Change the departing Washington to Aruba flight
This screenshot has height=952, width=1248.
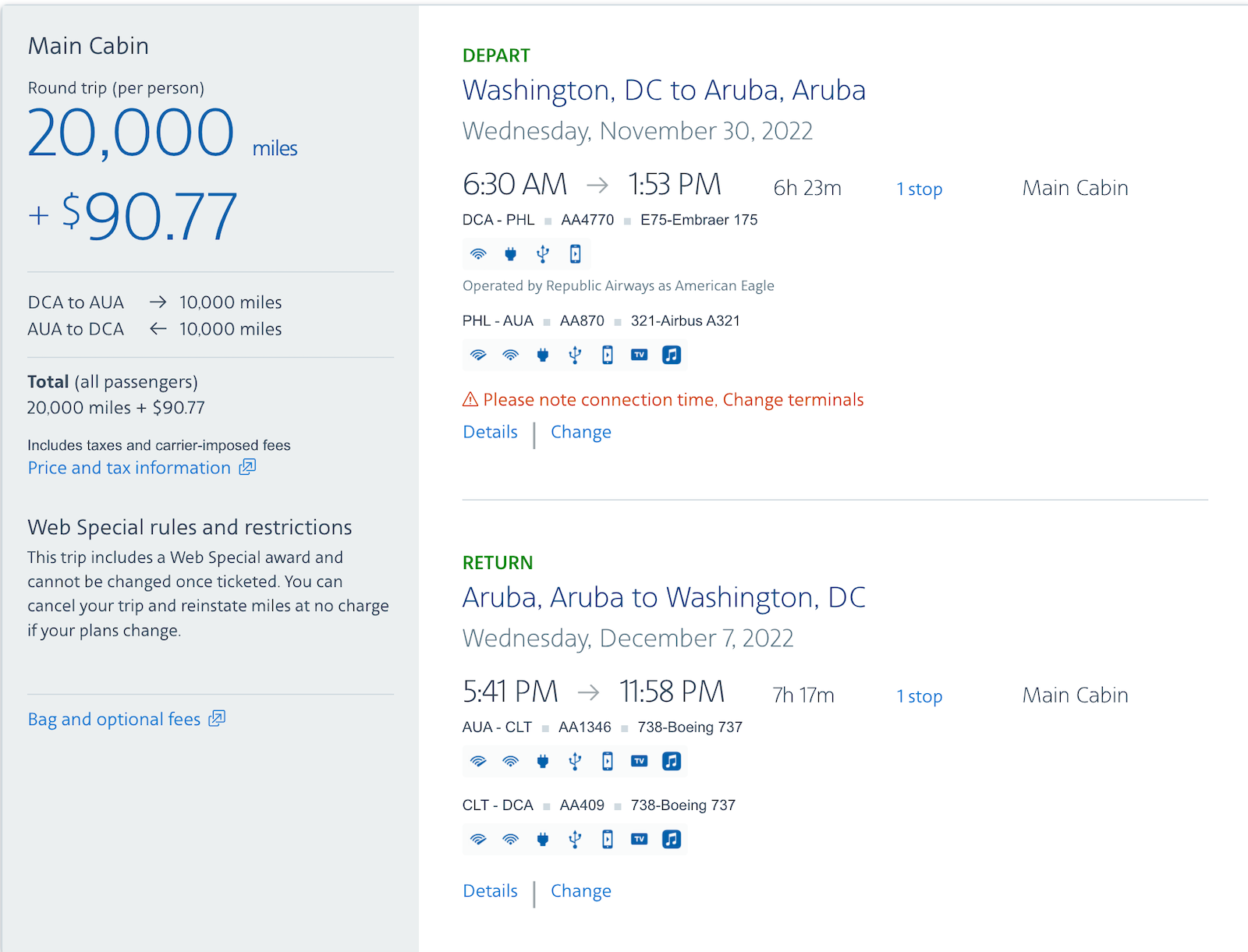(x=580, y=431)
